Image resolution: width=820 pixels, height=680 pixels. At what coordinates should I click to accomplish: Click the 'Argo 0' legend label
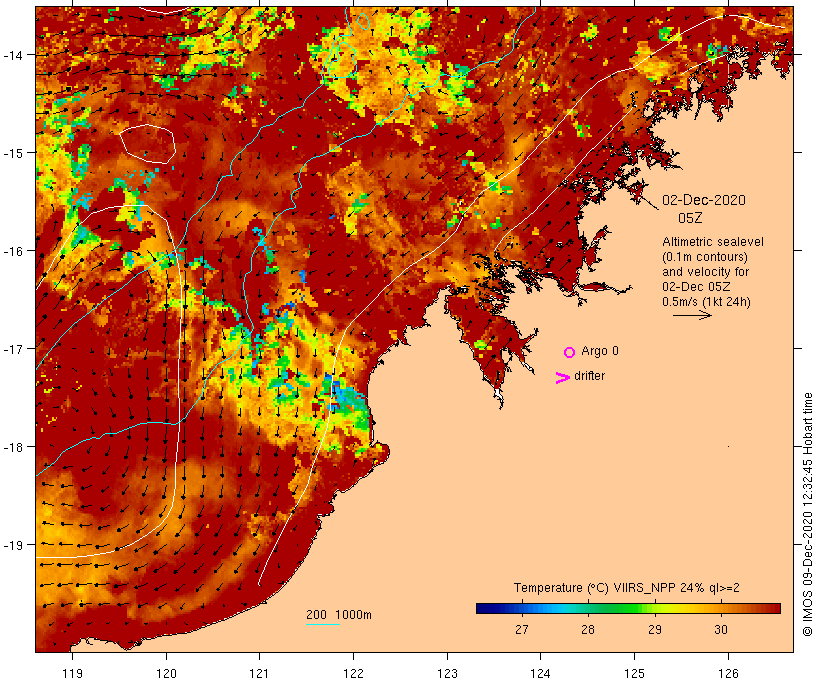pos(600,351)
